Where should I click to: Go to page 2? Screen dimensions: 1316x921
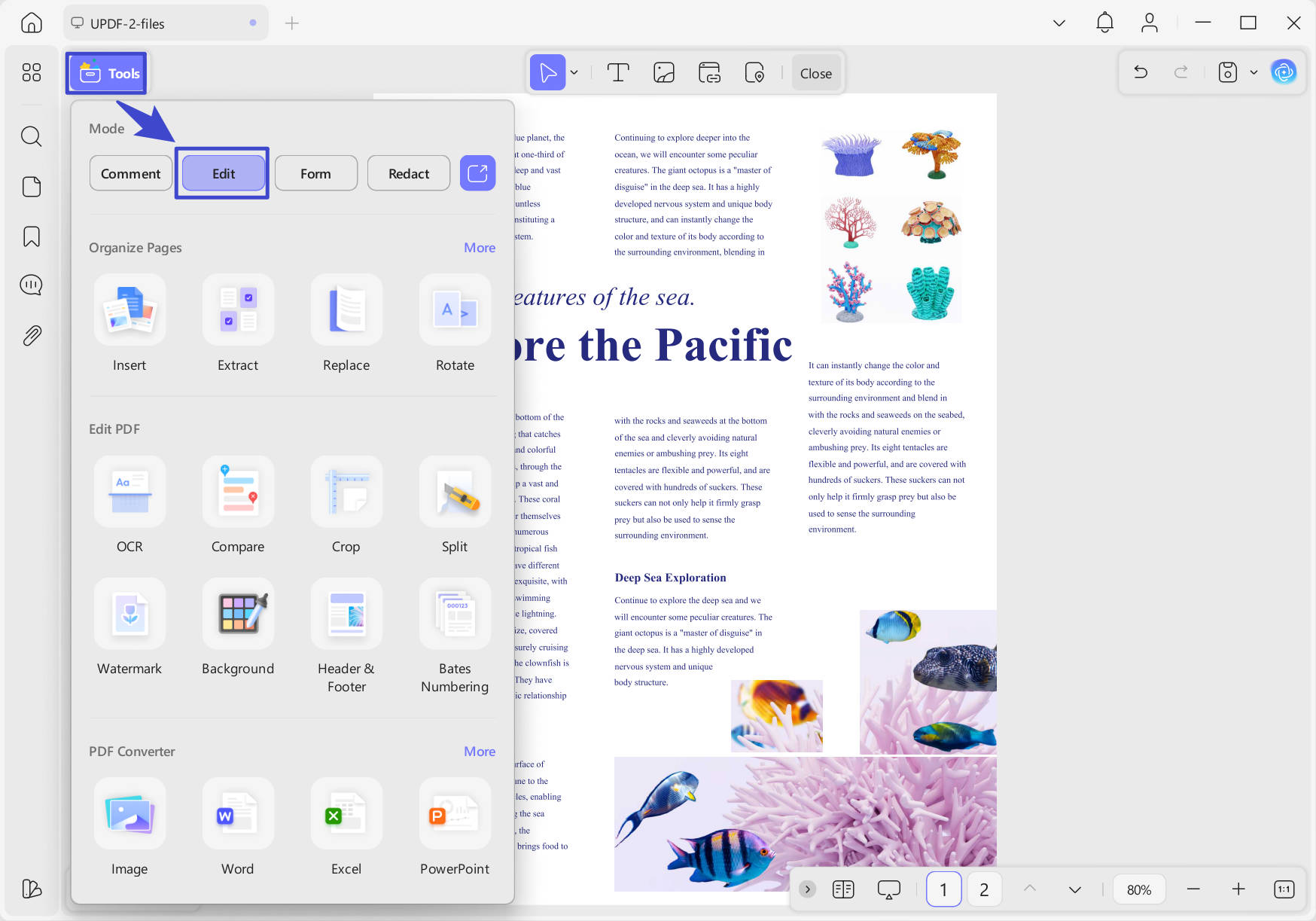pyautogui.click(x=984, y=889)
